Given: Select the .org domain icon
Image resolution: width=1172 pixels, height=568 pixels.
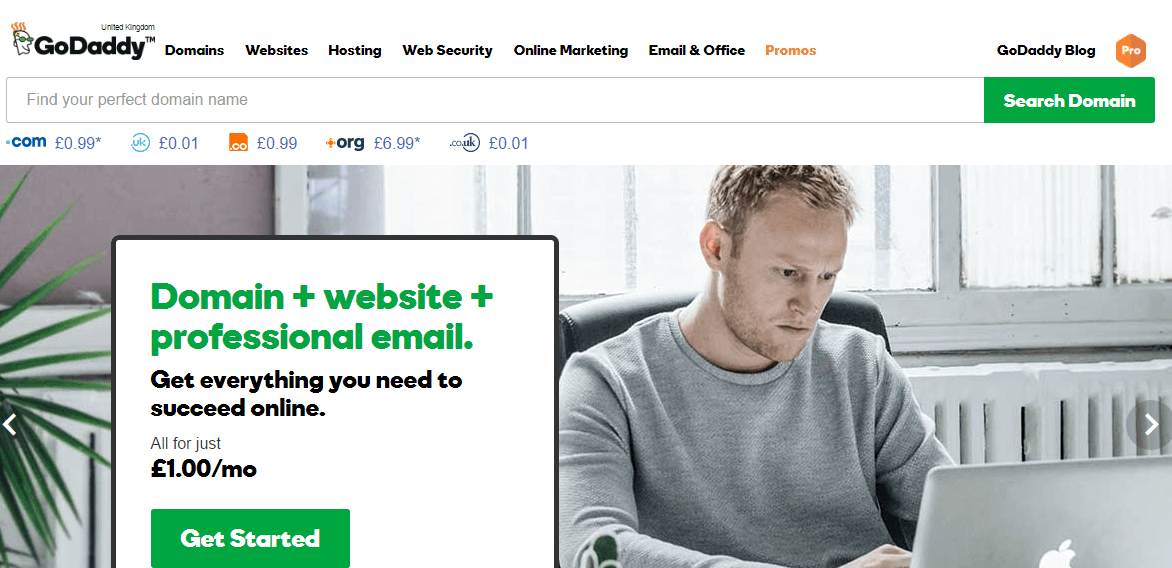Looking at the screenshot, I should click(345, 143).
